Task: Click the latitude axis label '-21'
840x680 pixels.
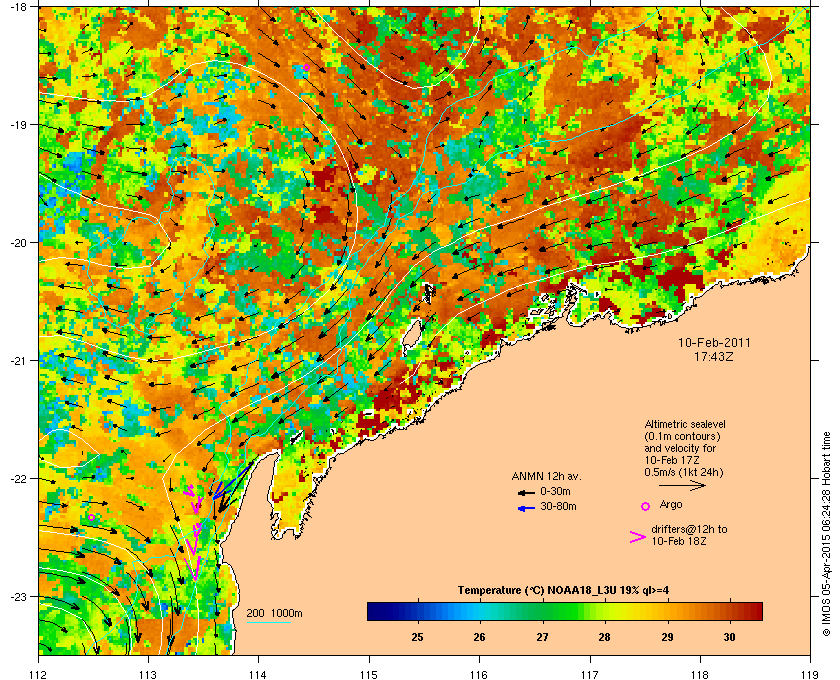Action: [18, 361]
